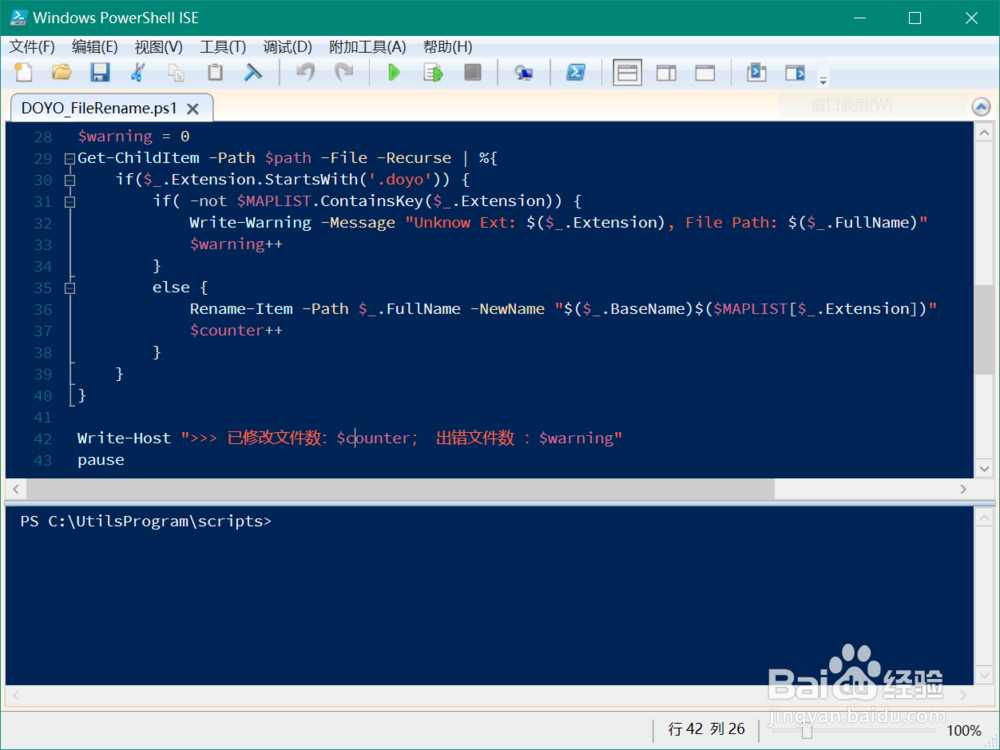Run the script with the green play icon
This screenshot has height=750, width=1000.
pyautogui.click(x=394, y=73)
